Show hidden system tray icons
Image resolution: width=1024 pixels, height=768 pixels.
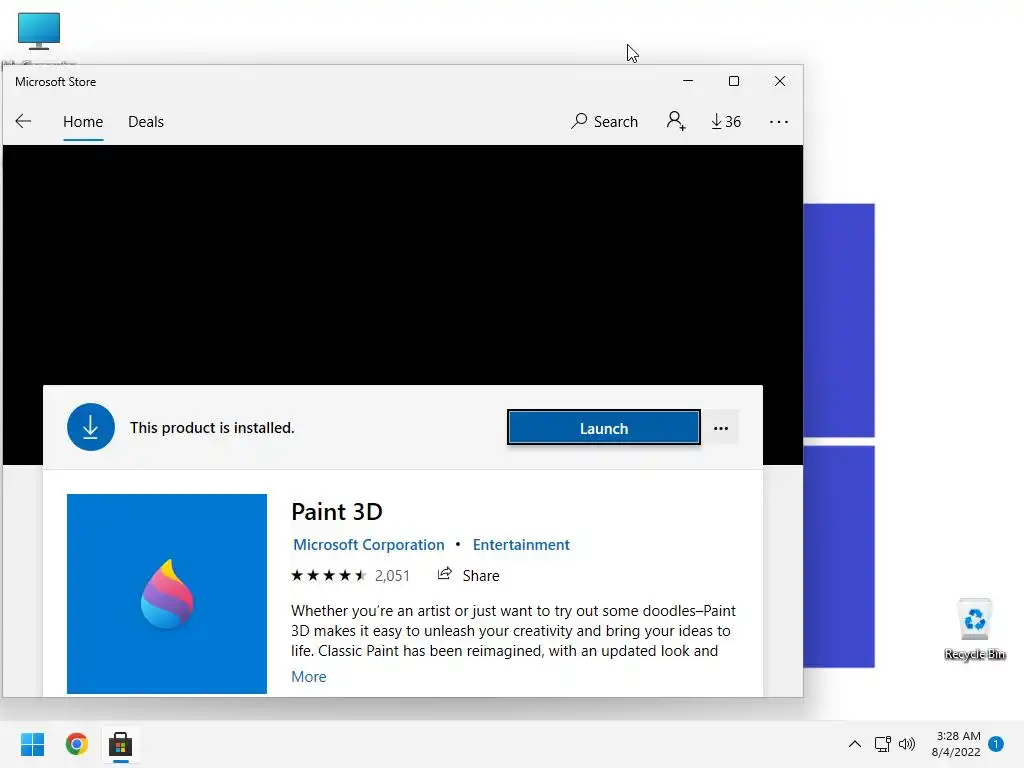[x=854, y=744]
